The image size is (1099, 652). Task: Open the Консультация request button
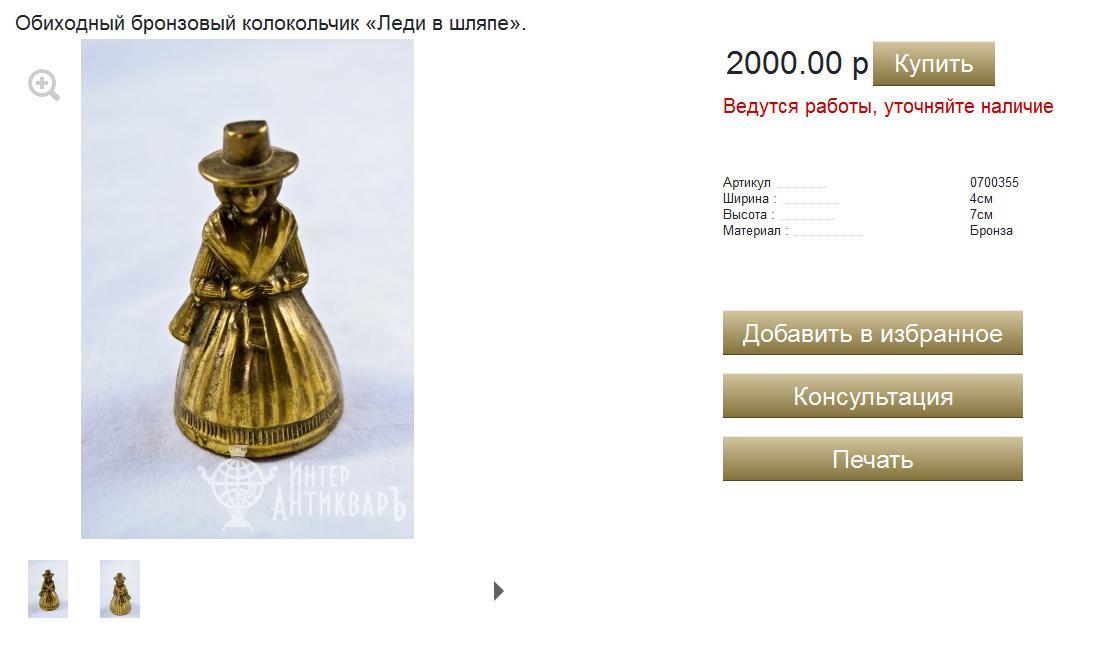click(873, 396)
